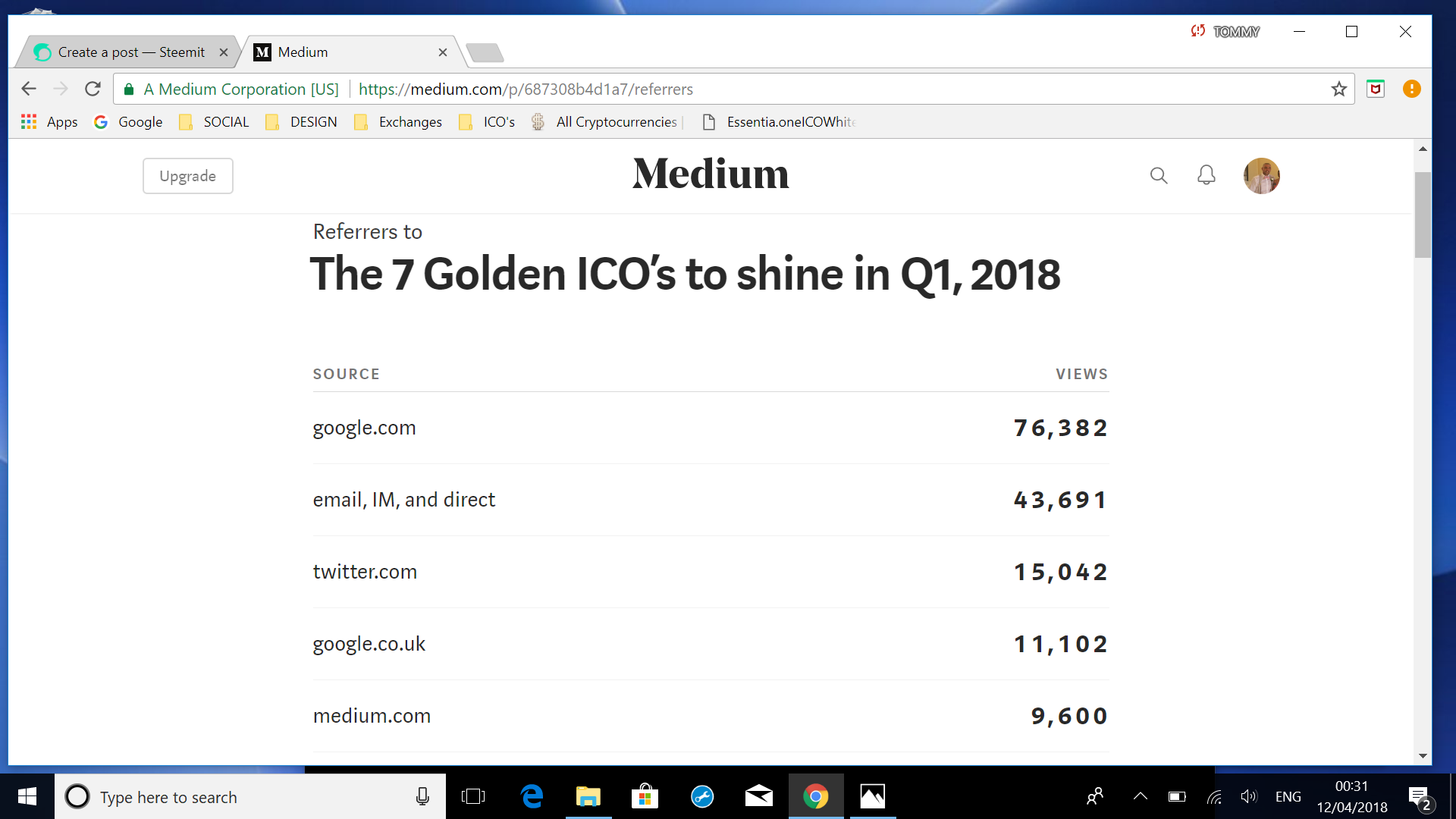
Task: Show hidden system tray icons
Action: tap(1140, 796)
